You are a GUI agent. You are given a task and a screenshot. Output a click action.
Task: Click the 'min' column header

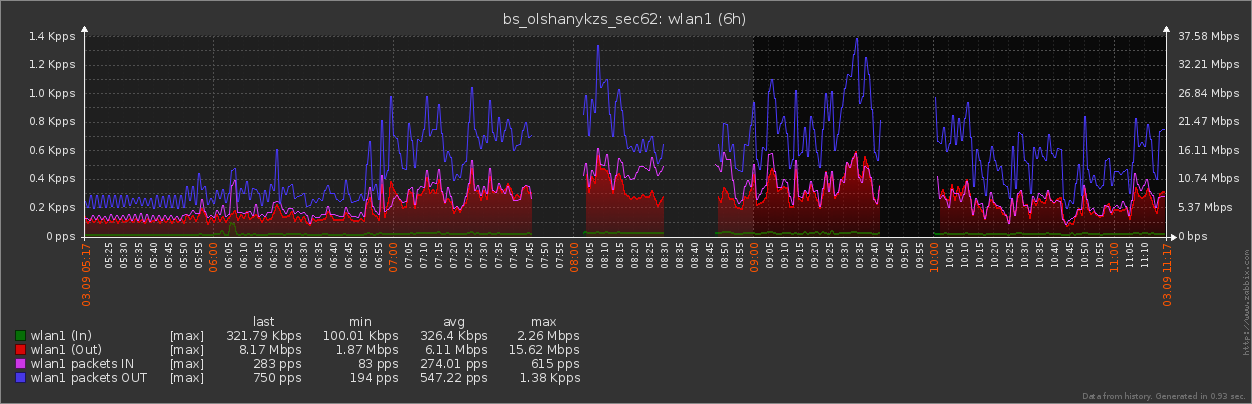[x=360, y=322]
